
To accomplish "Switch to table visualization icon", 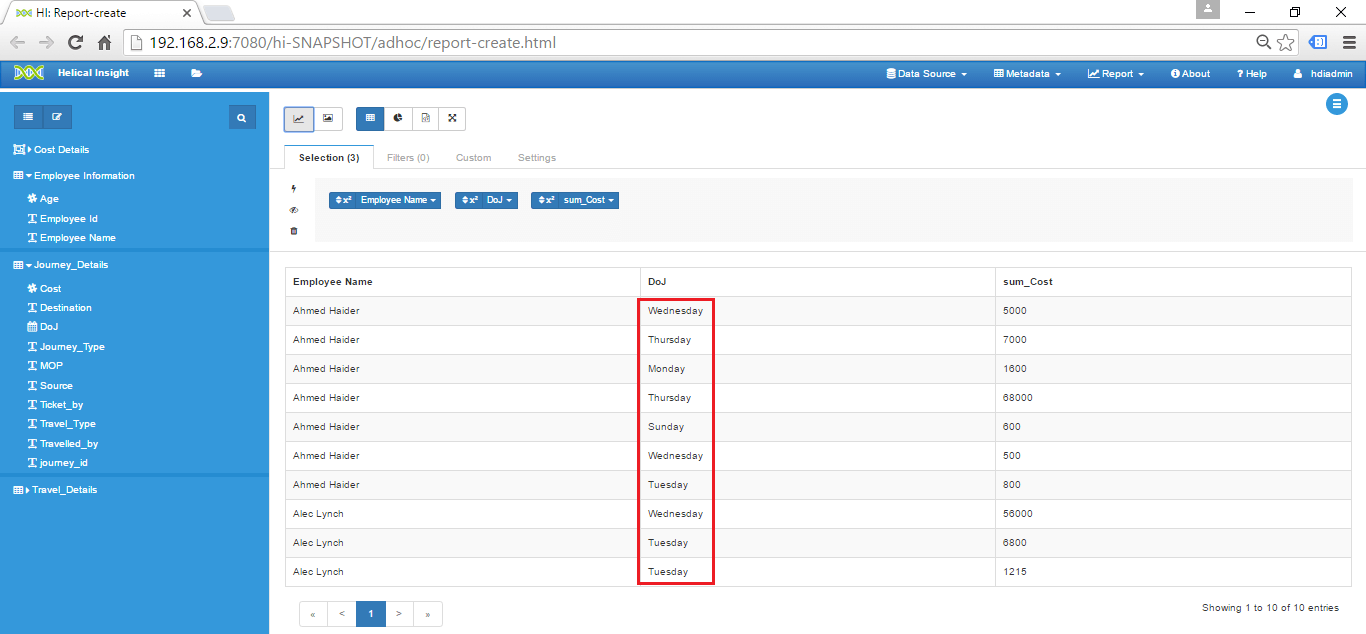I will pyautogui.click(x=370, y=118).
